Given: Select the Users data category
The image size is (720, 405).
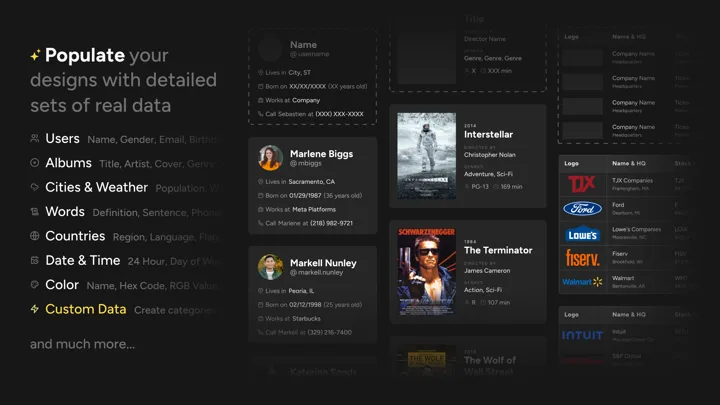Looking at the screenshot, I should click(x=62, y=139).
